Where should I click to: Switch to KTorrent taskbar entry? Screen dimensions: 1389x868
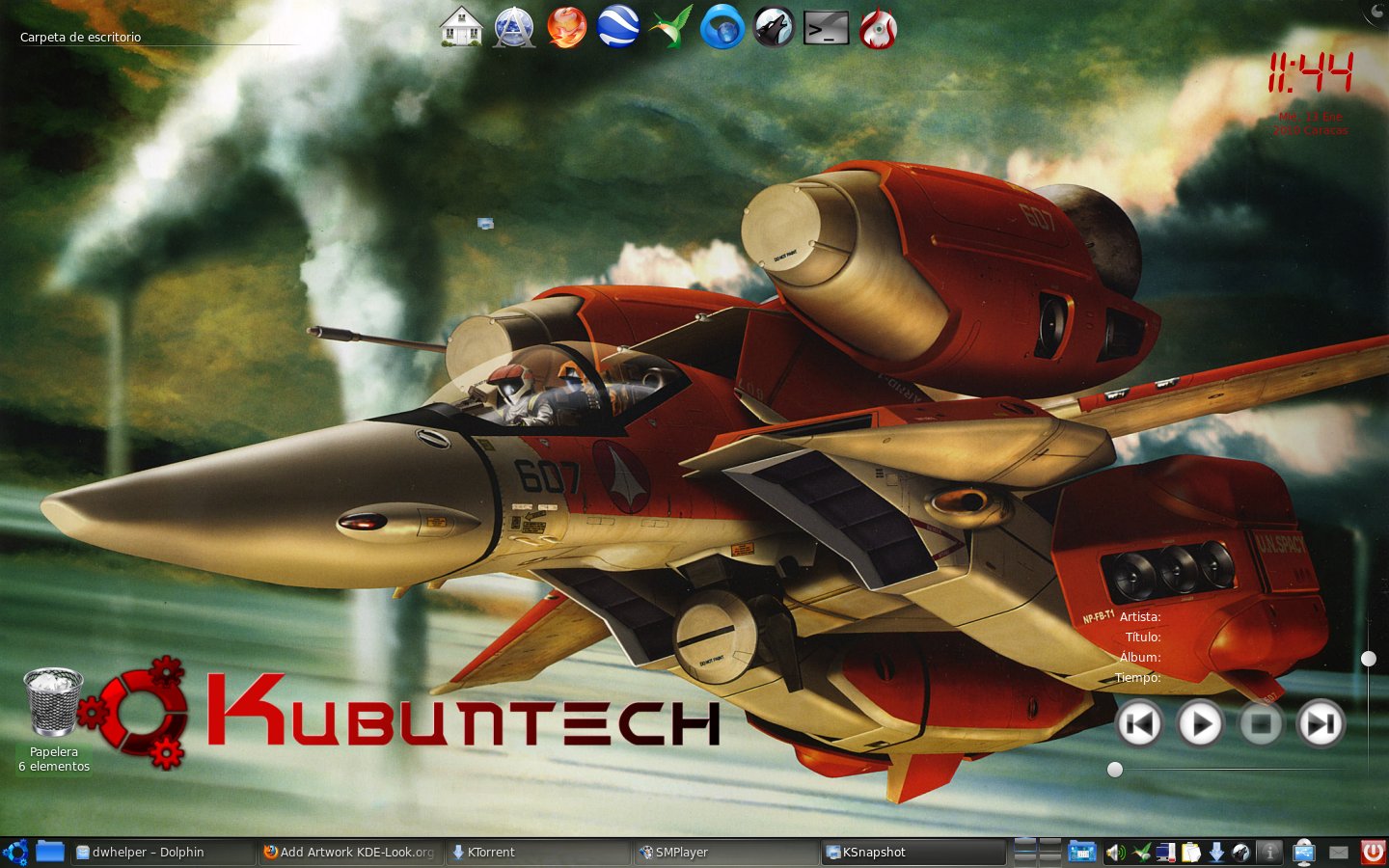[x=538, y=853]
